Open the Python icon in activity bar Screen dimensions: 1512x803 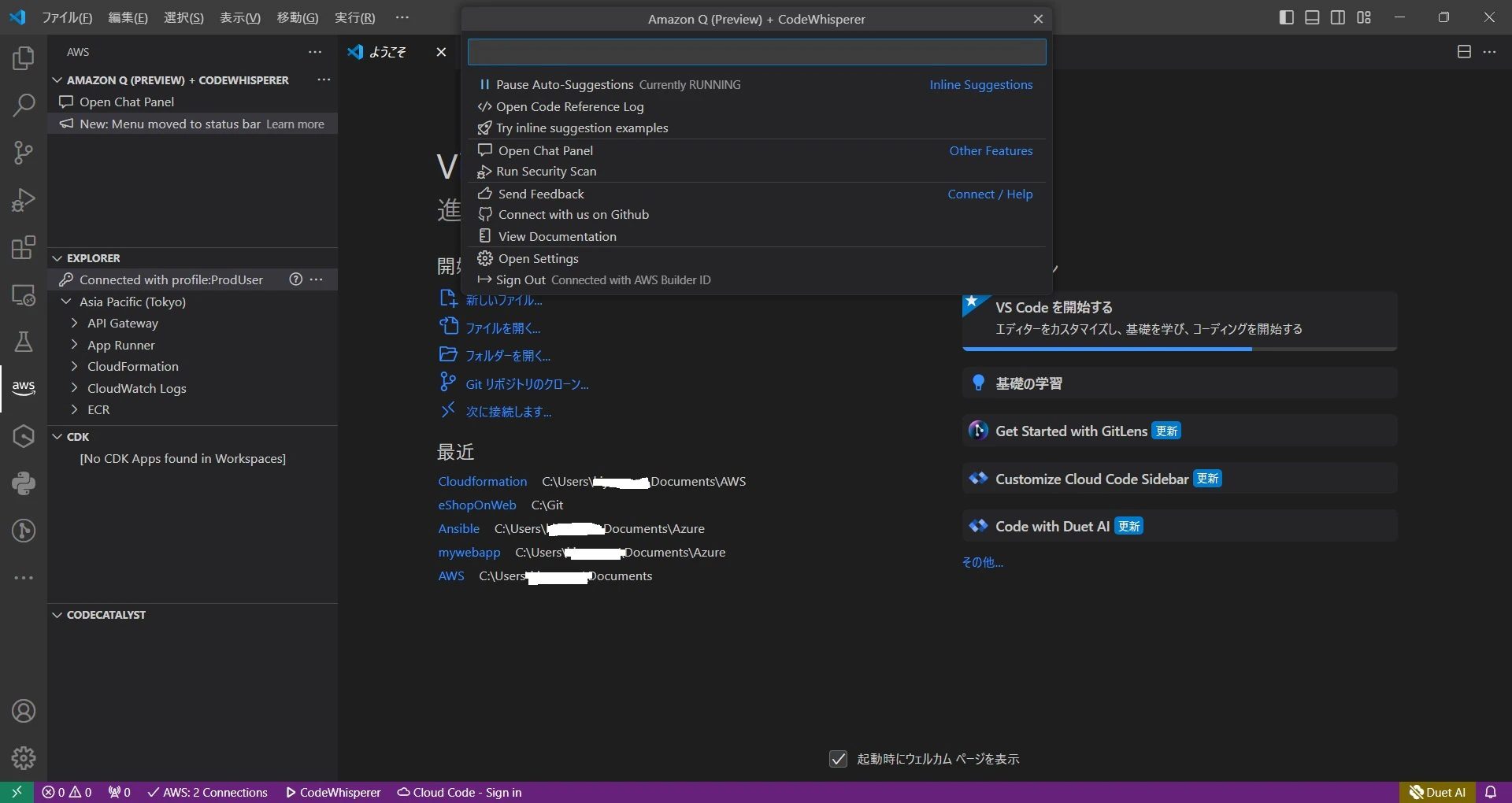24,483
